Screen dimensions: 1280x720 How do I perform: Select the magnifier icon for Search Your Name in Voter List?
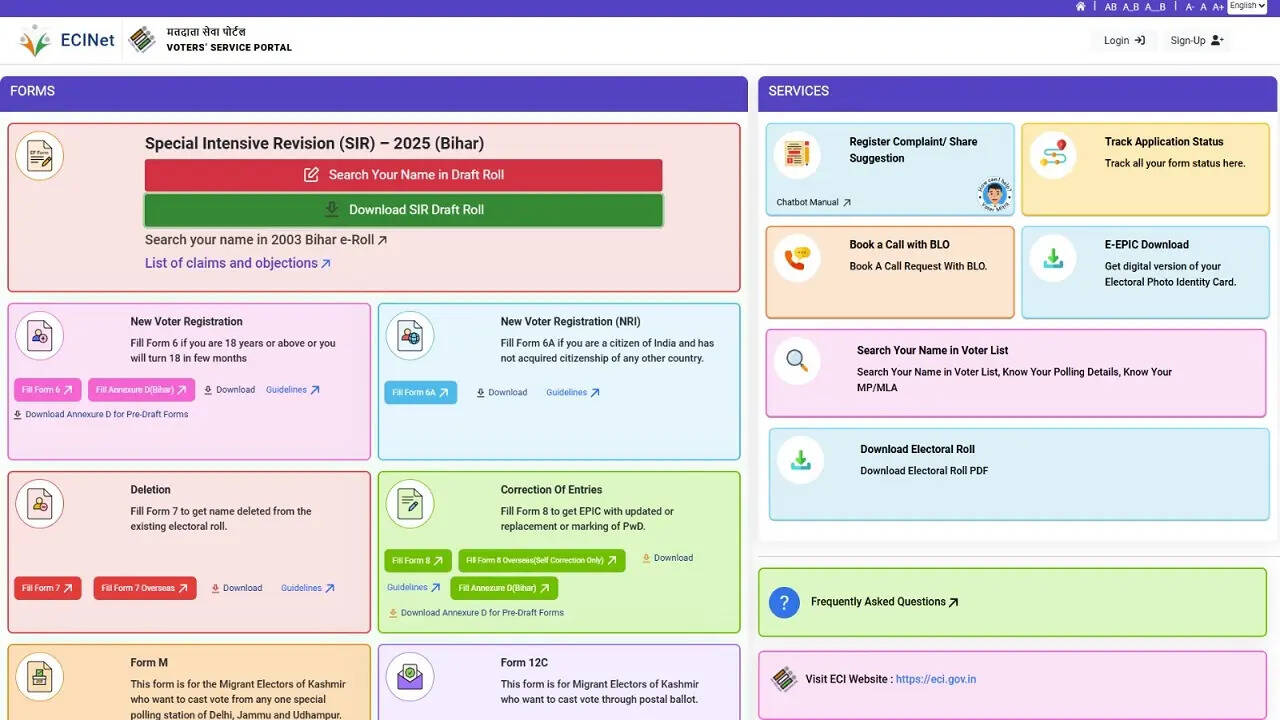[797, 362]
